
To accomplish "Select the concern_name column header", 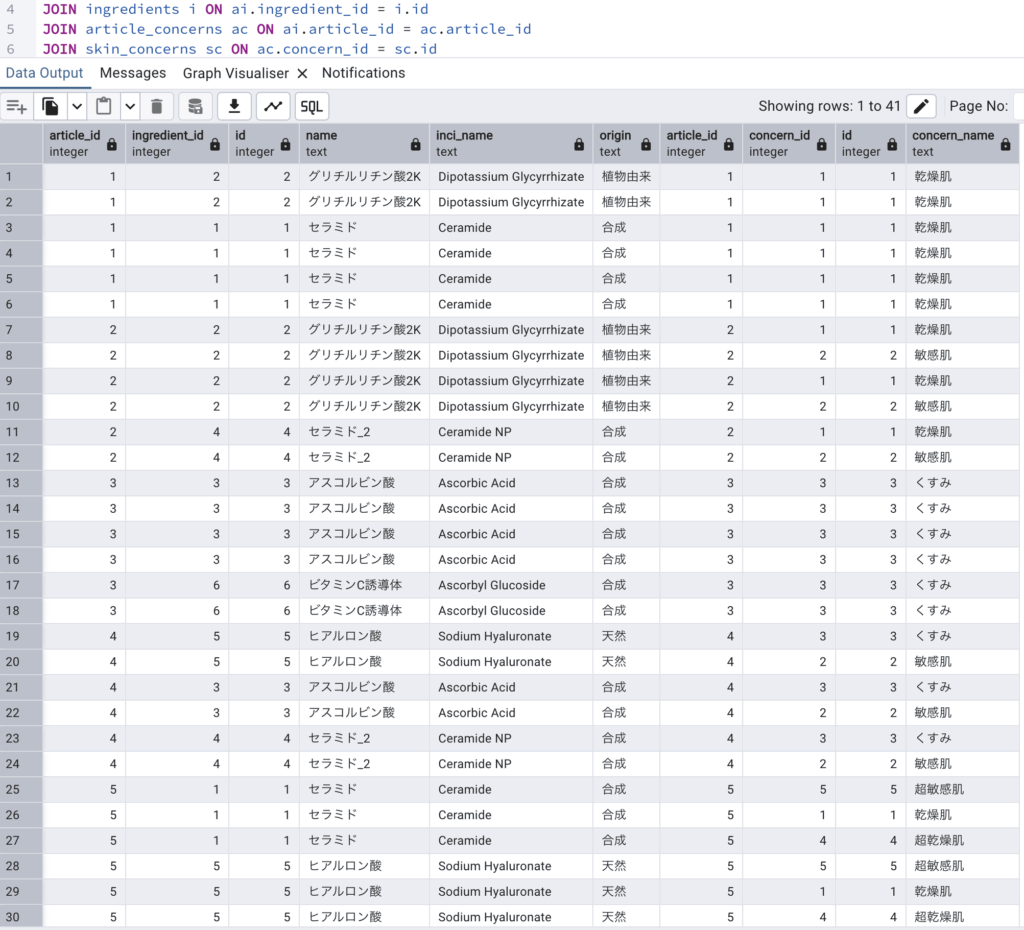I will pyautogui.click(x=963, y=144).
